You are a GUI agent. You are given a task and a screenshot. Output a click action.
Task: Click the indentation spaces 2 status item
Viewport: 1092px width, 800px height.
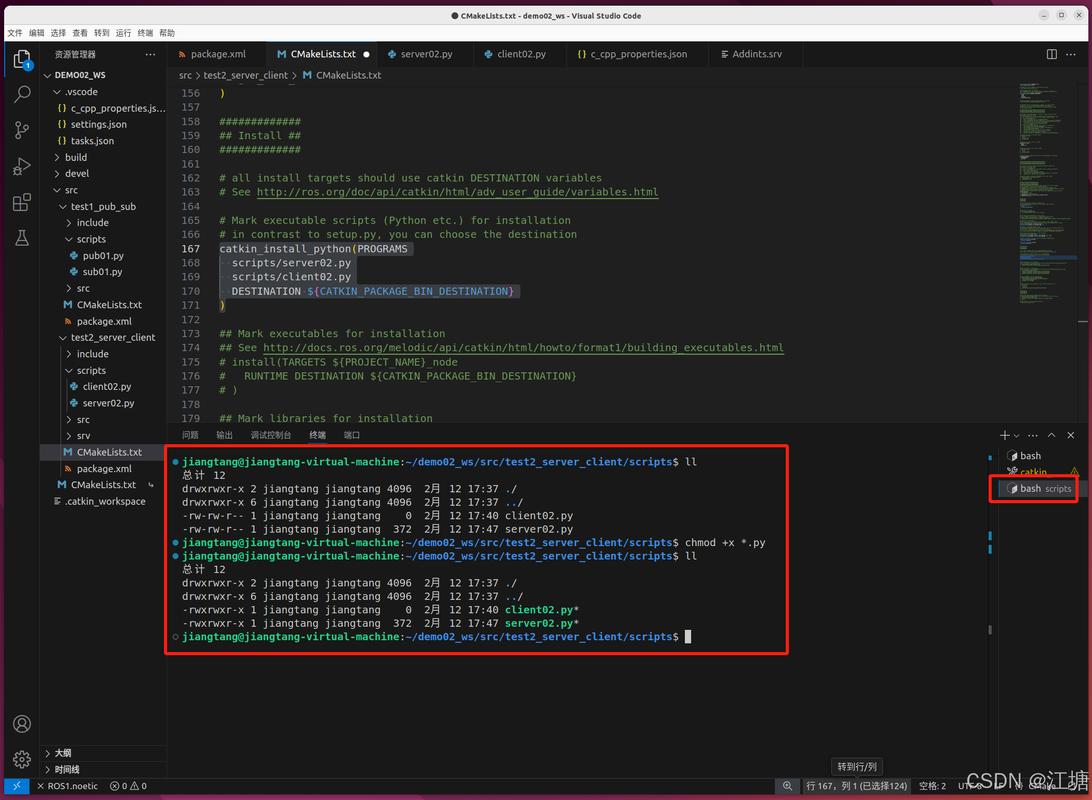(933, 786)
